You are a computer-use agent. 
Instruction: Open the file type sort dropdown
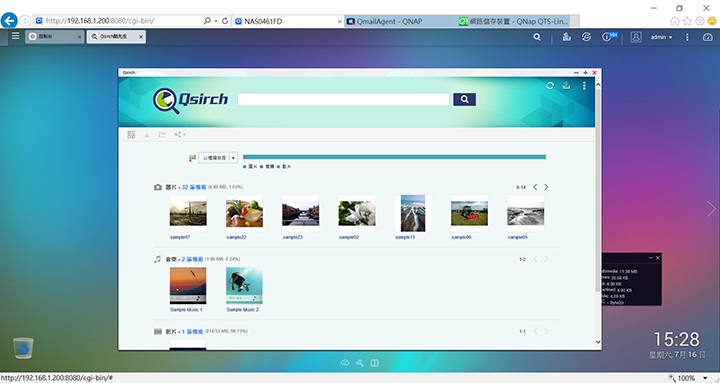click(x=218, y=158)
